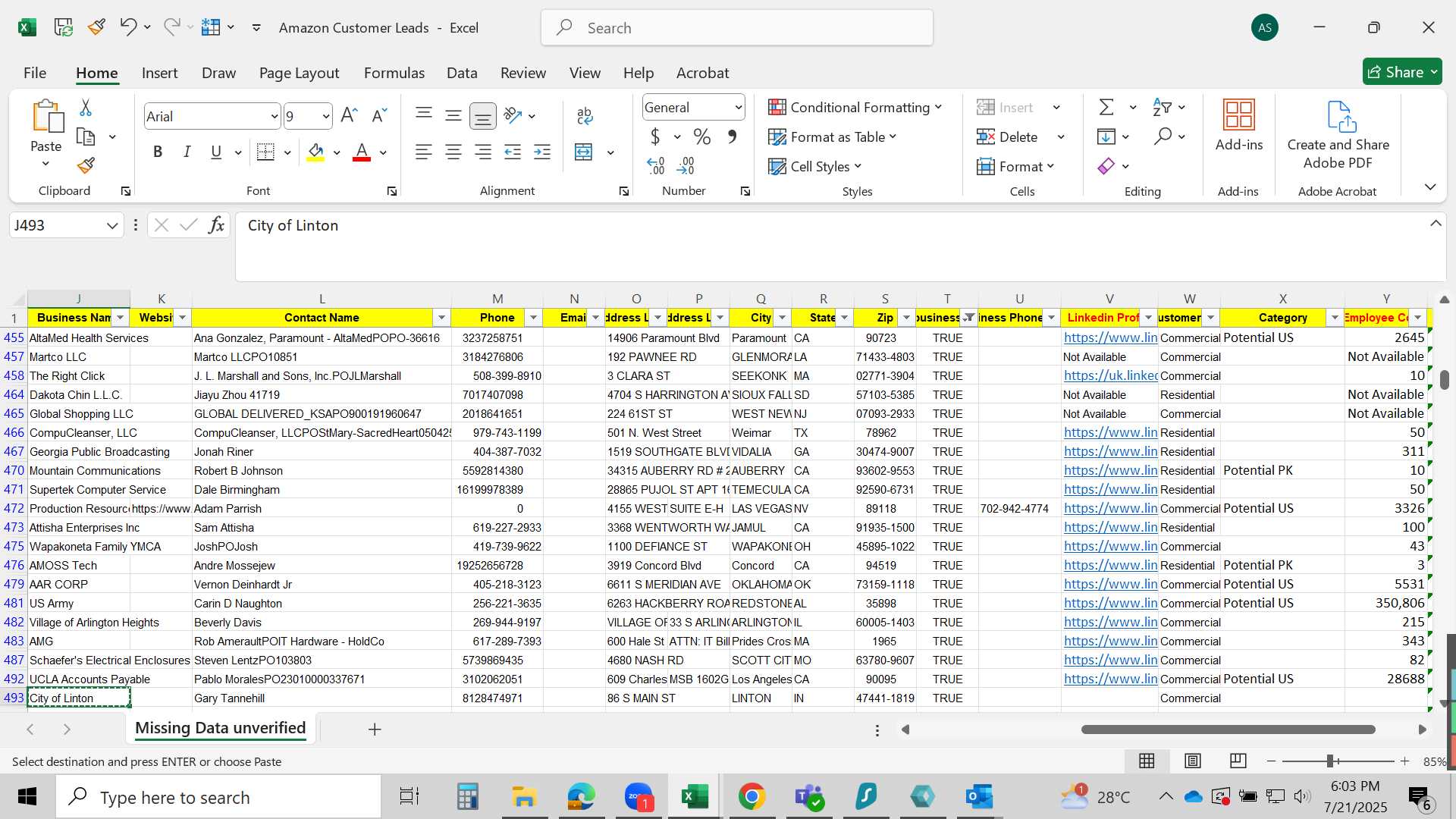Open LinkedIn link in AltaMed Health Services row
The width and height of the screenshot is (1456, 819).
[x=1110, y=337]
